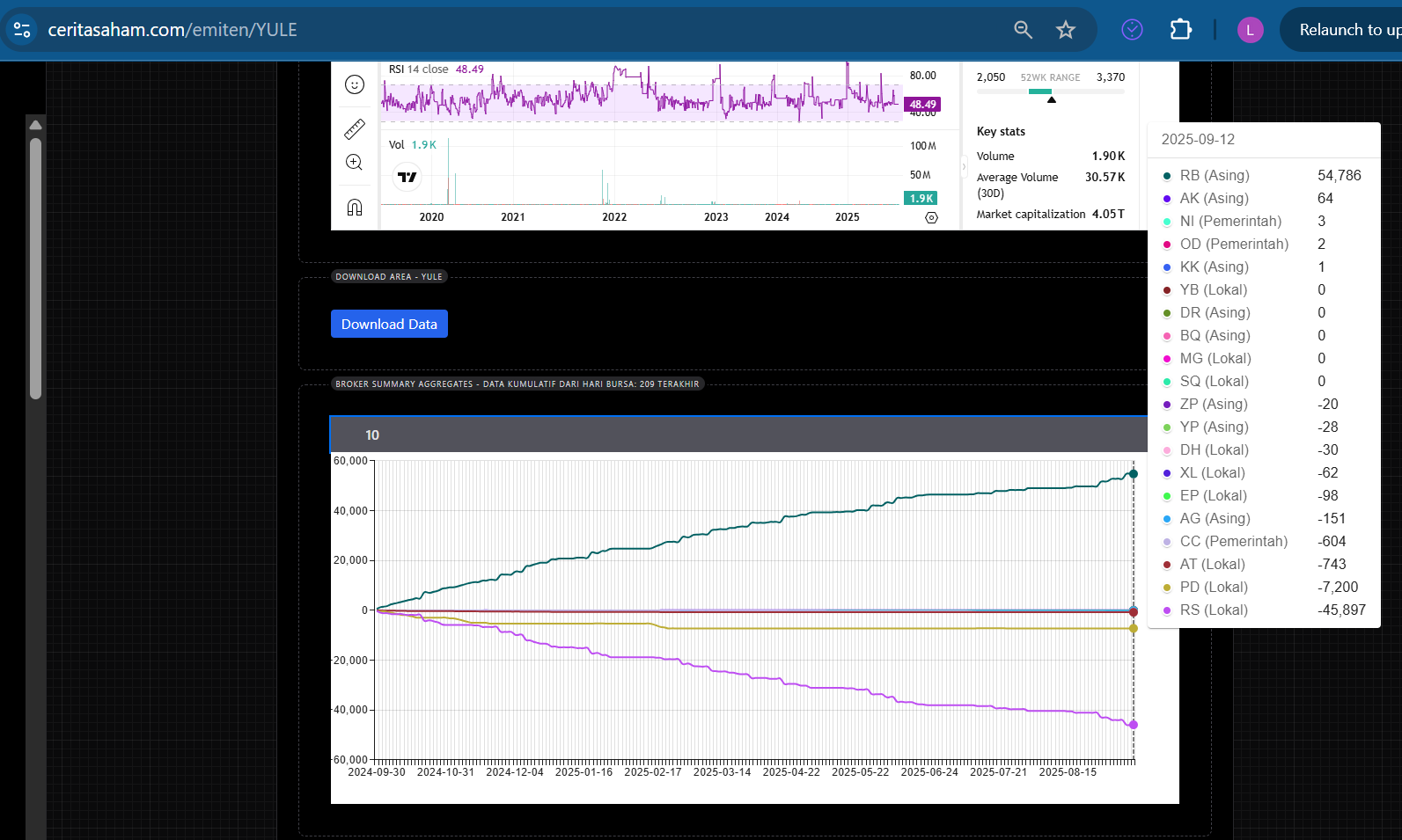The height and width of the screenshot is (840, 1402).
Task: Open chart settings gear by time axis
Action: click(x=932, y=217)
